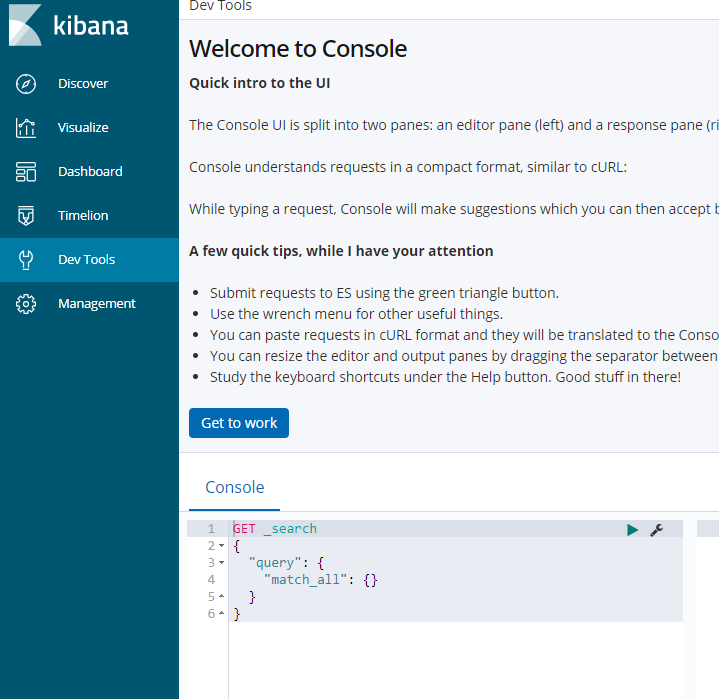
Task: Fold the "query" block at line 3
Action: [221, 563]
